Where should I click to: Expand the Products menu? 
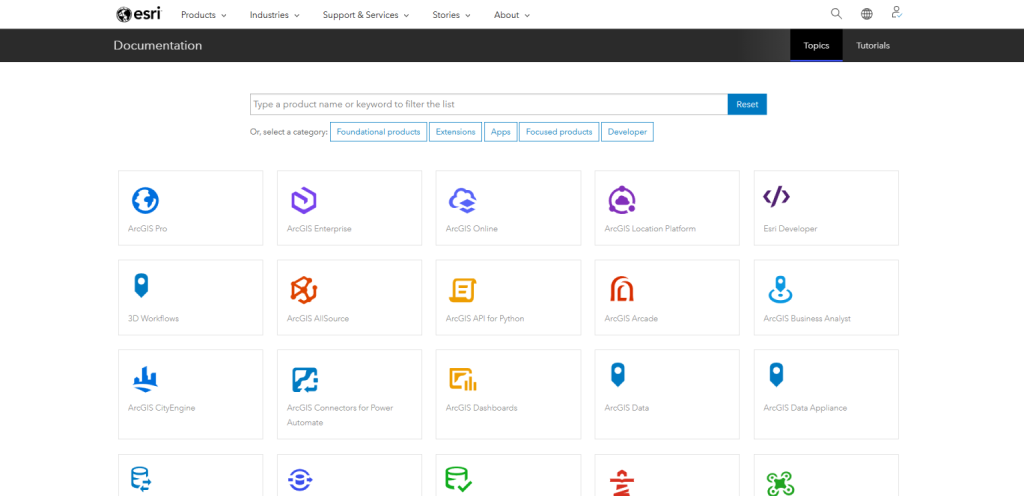(204, 15)
